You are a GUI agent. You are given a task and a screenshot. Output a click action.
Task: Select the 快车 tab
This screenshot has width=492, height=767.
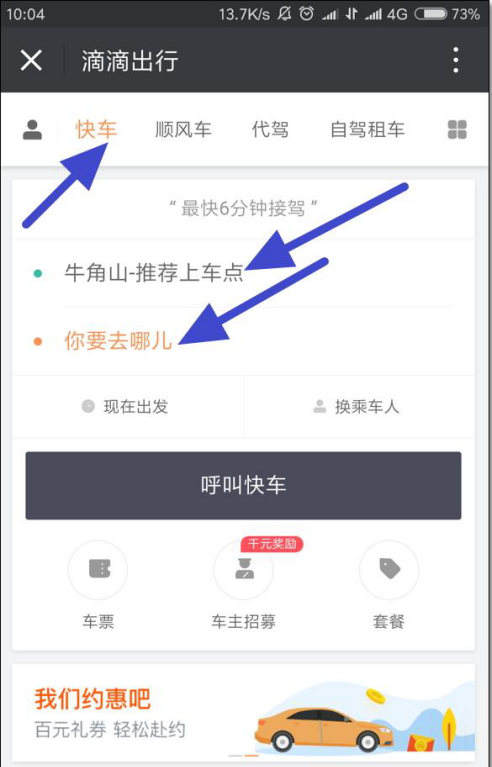(x=96, y=130)
